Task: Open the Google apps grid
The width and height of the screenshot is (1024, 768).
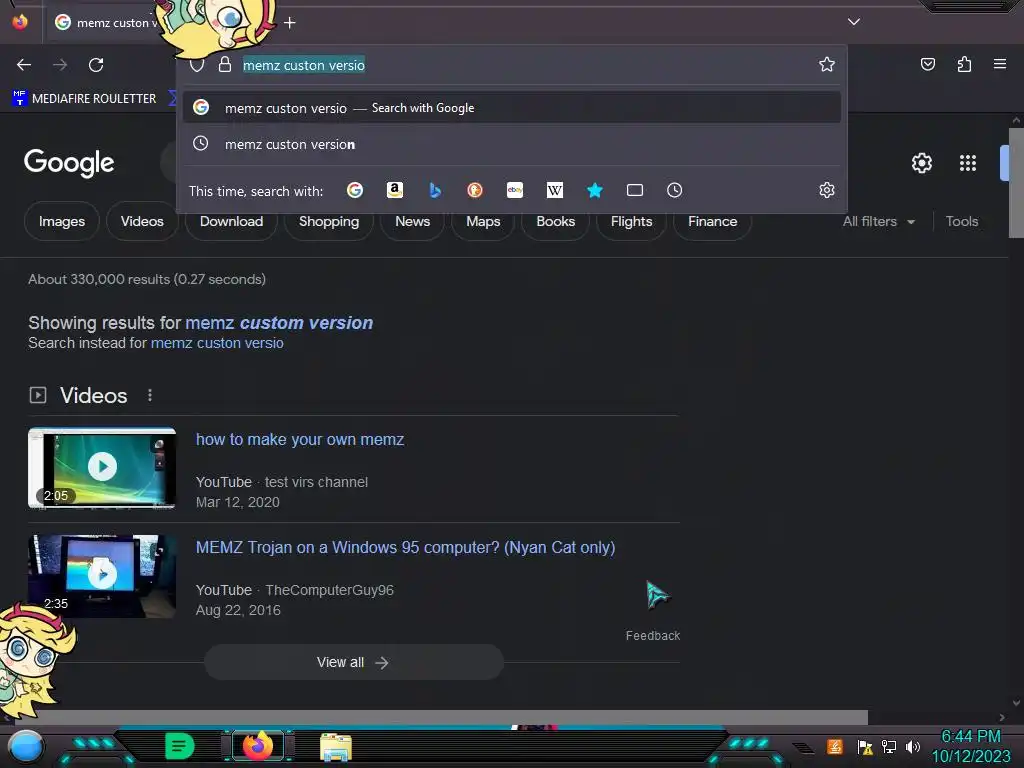Action: [x=968, y=163]
